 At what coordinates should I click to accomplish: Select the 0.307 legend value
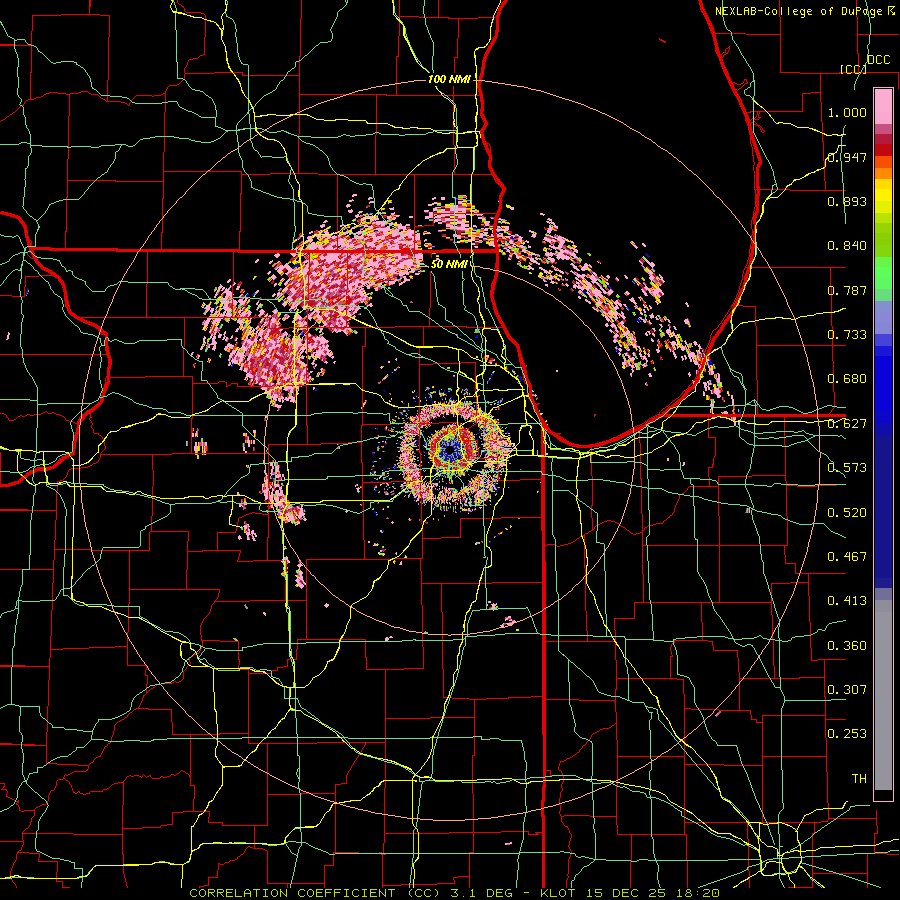coord(847,690)
